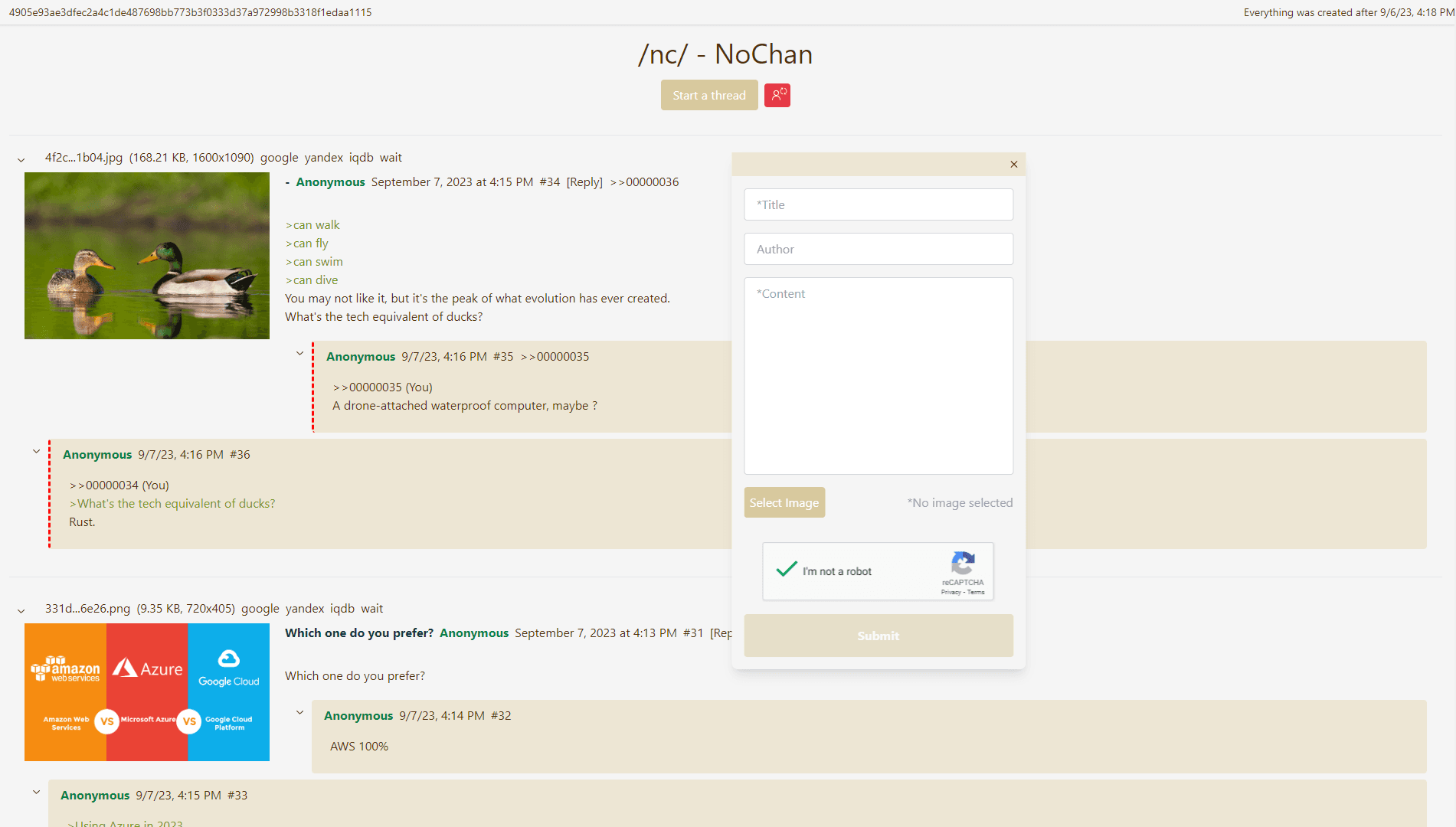The image size is (1456, 827).
Task: Collapse reply #35 using its chevron
Action: pos(299,353)
